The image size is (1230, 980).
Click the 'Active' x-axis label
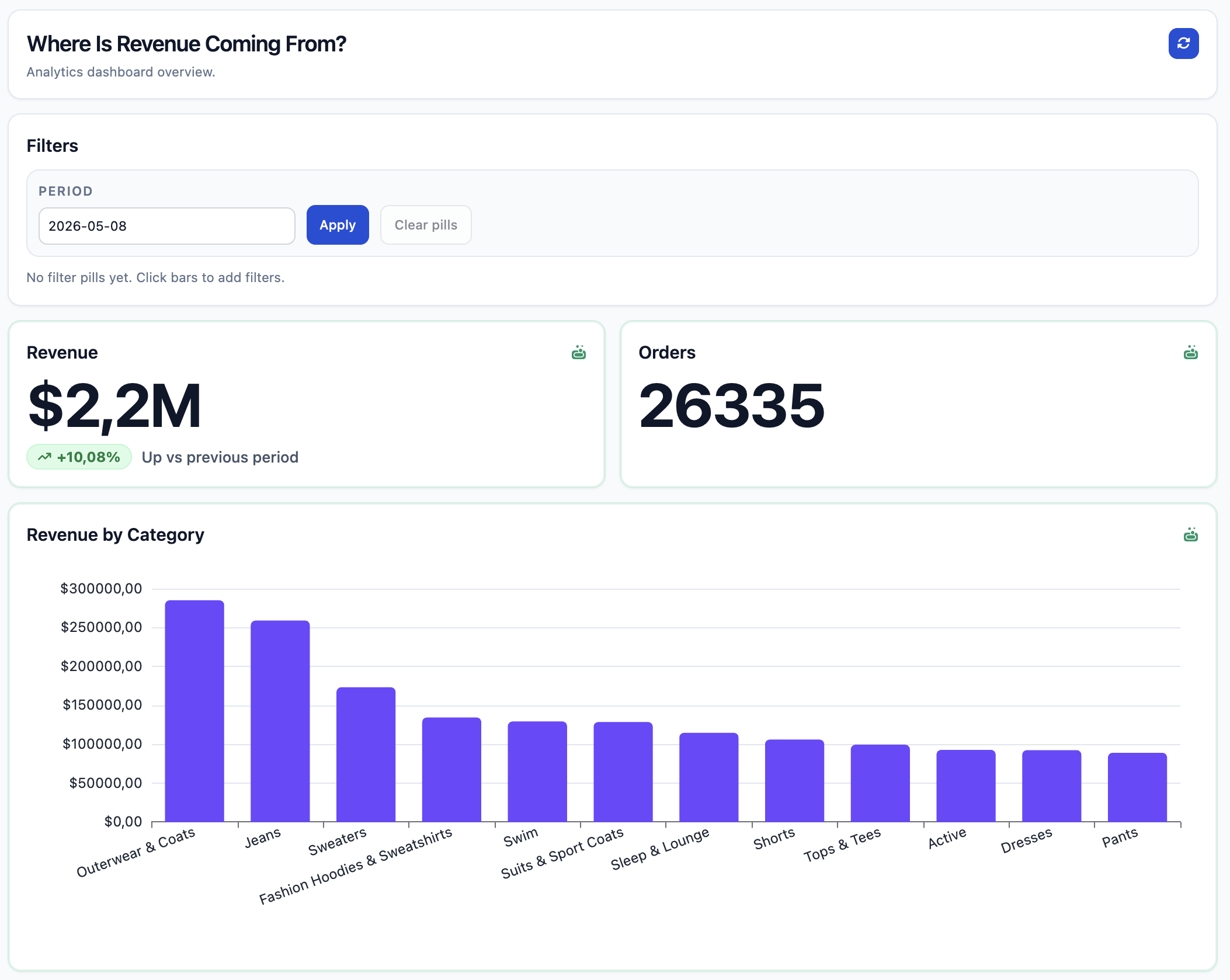[x=947, y=837]
